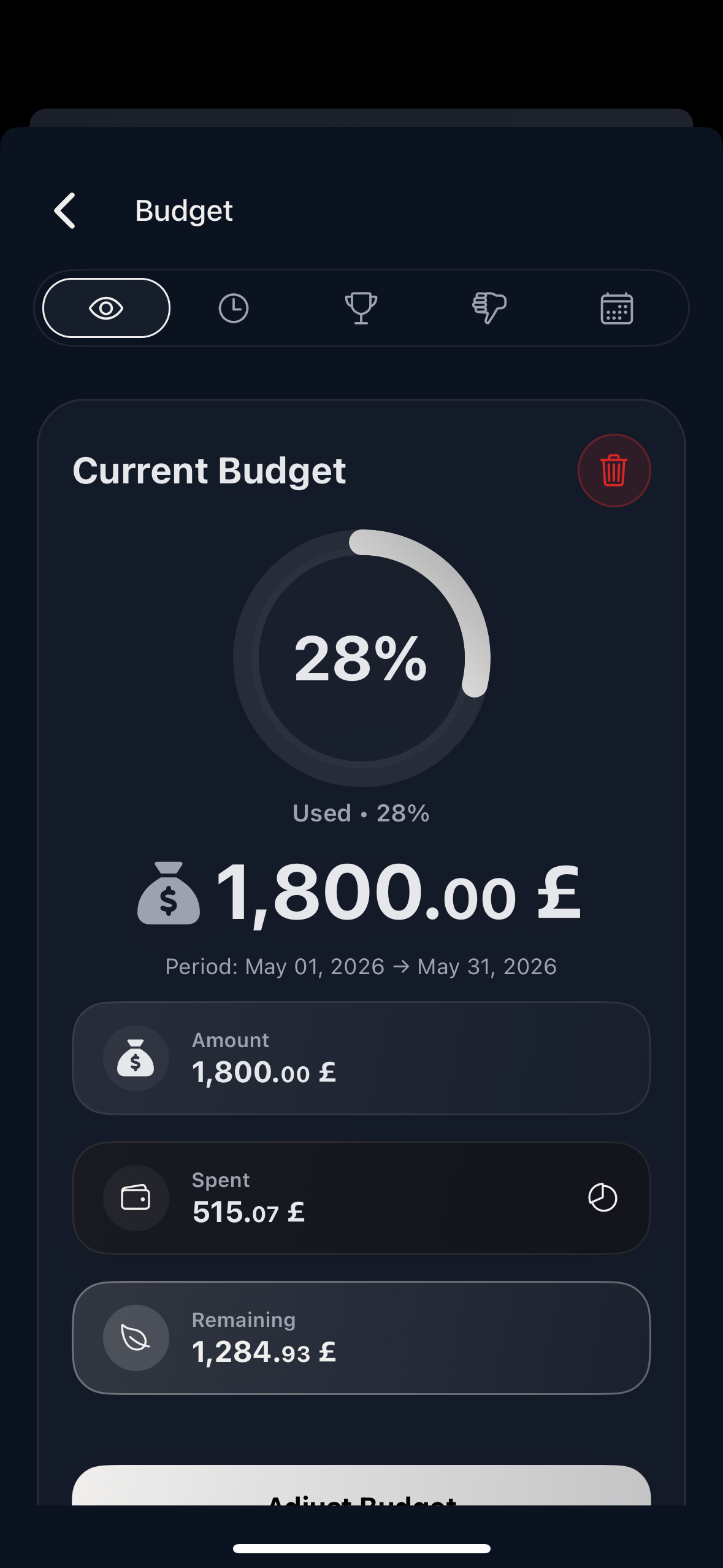Open the Amount 1,800.00 £ card
The image size is (723, 1568).
(x=361, y=1058)
